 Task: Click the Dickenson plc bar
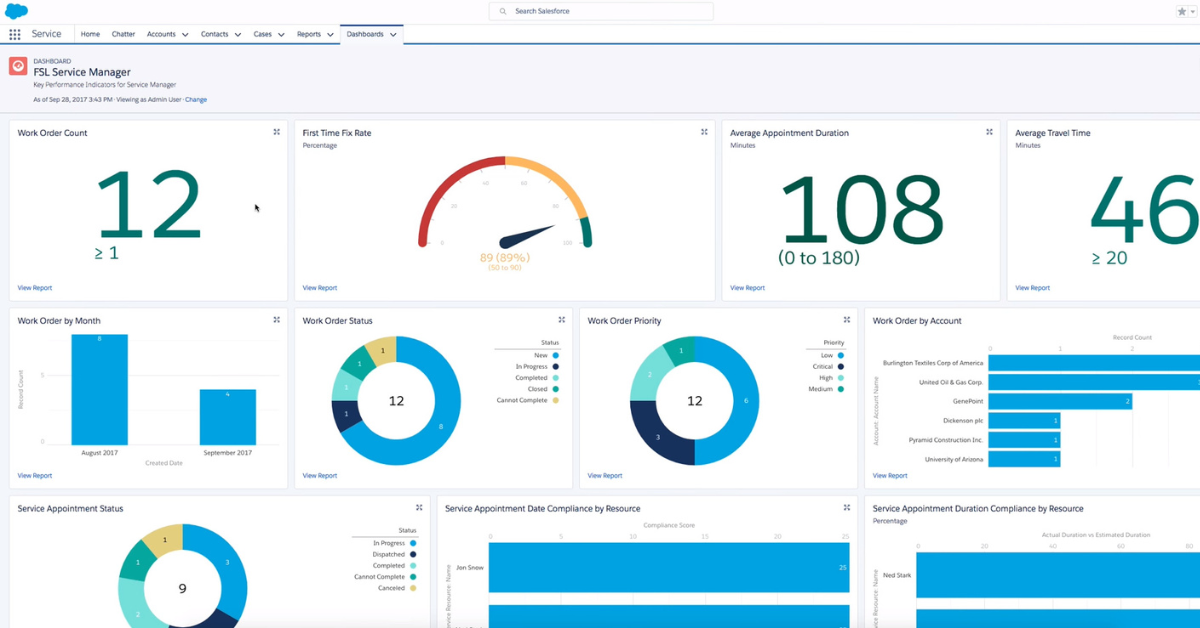(1024, 420)
